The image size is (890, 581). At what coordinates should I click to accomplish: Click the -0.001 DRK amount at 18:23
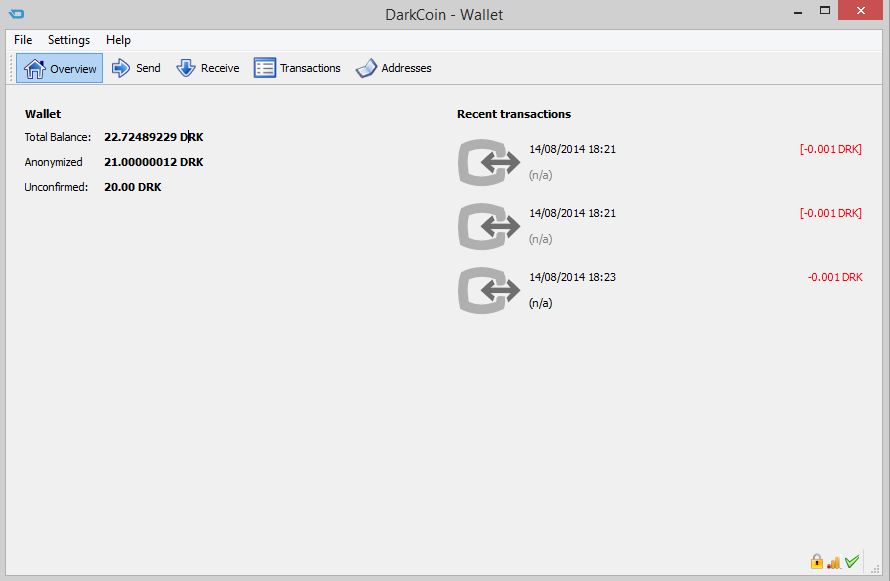point(835,277)
